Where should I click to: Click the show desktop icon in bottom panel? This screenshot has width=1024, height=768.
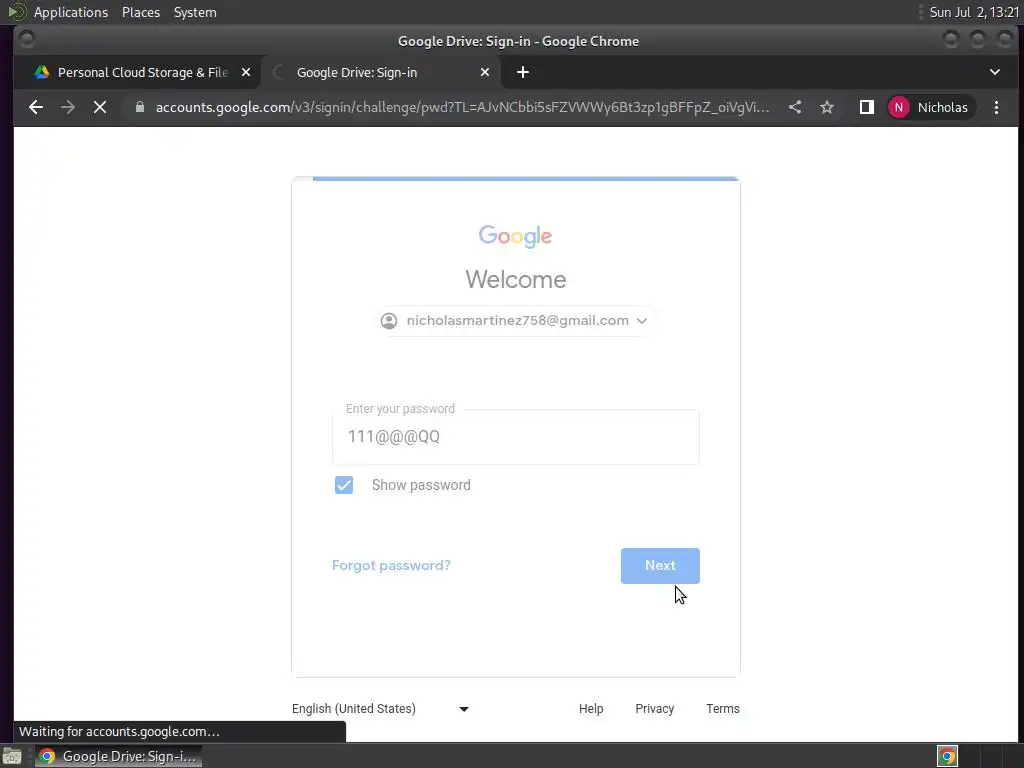12,756
